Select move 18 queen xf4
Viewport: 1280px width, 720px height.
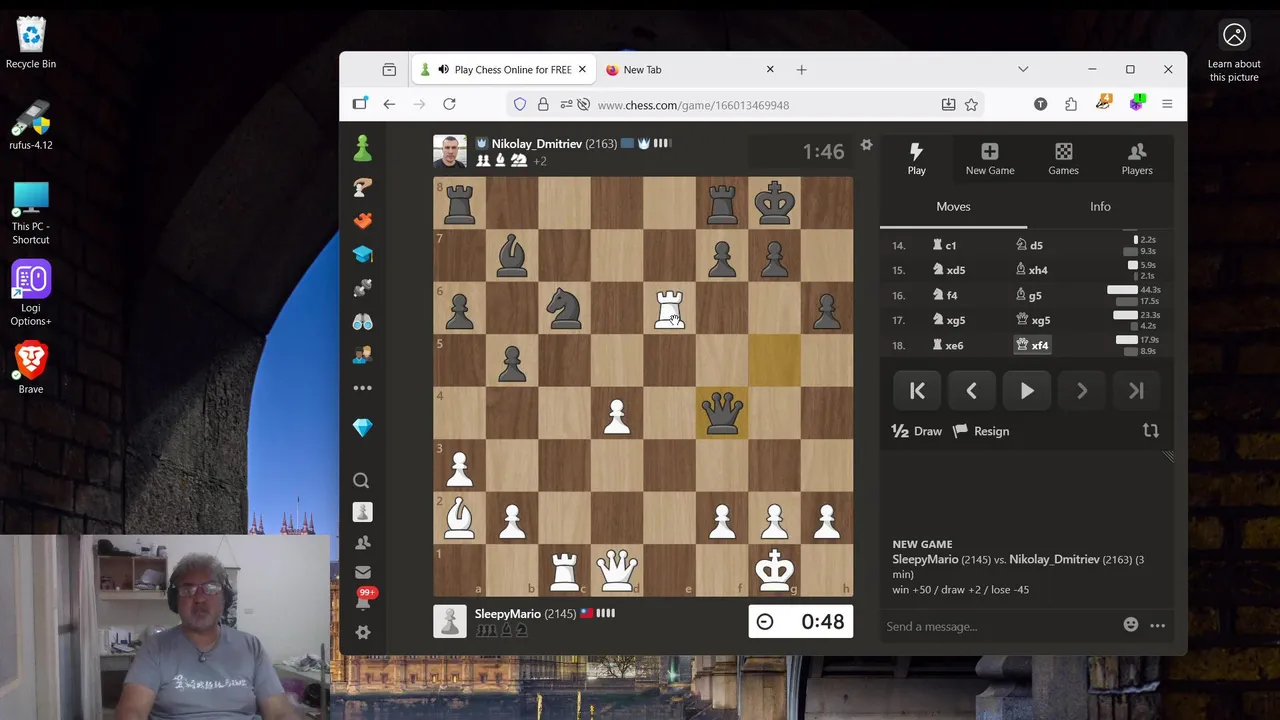(1032, 345)
